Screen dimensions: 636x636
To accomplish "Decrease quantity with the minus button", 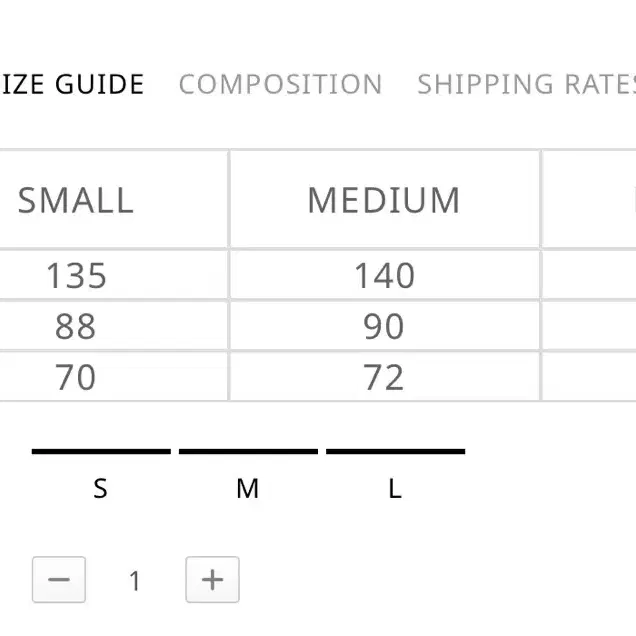I will pos(59,580).
